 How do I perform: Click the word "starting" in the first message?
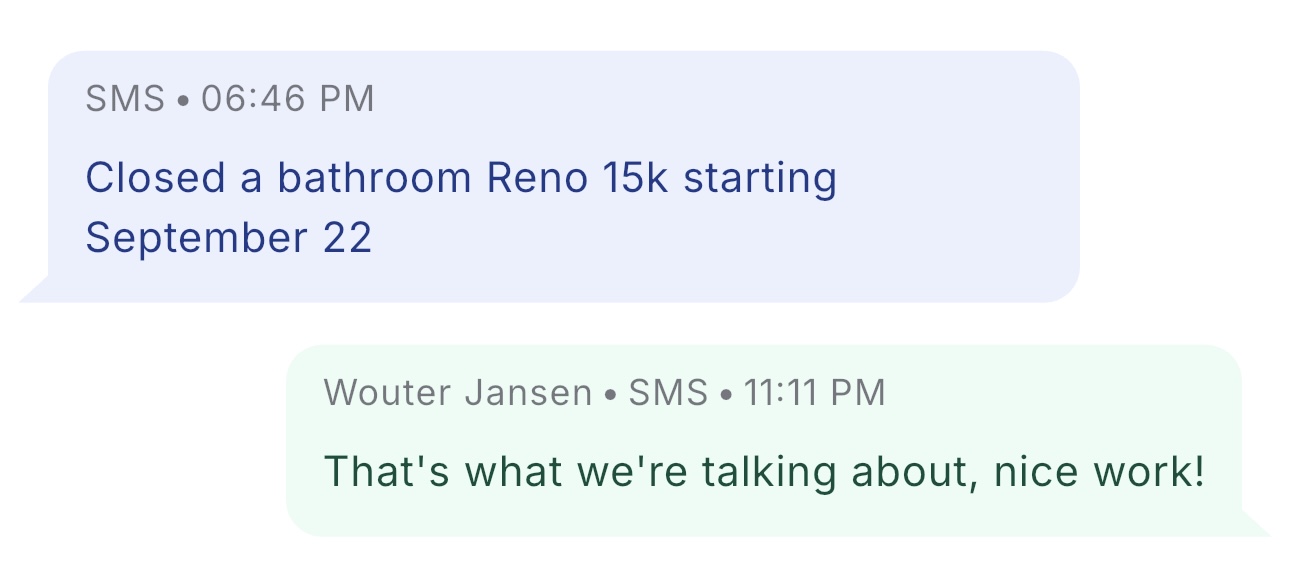pyautogui.click(x=759, y=178)
